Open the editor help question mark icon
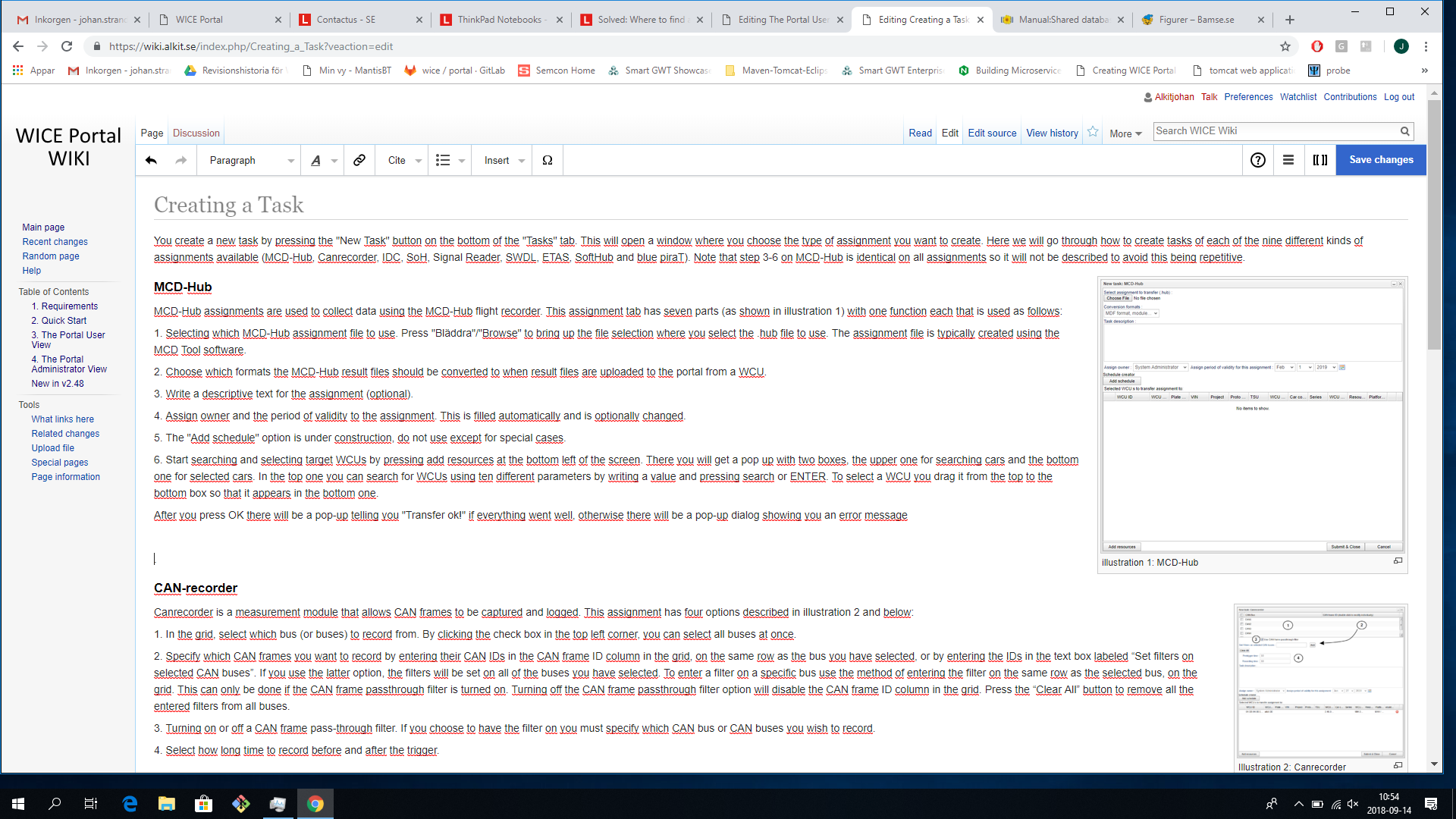This screenshot has height=819, width=1456. 1257,160
